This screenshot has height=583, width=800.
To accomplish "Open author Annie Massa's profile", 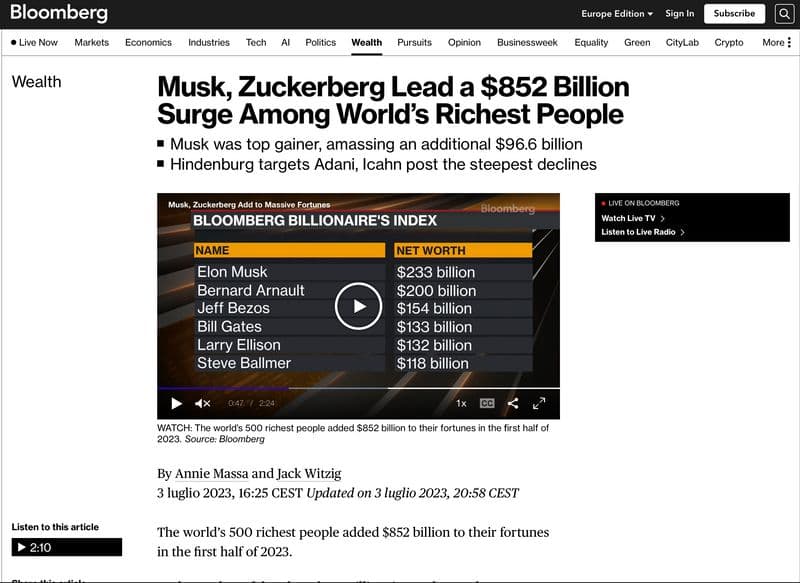I will pos(211,474).
